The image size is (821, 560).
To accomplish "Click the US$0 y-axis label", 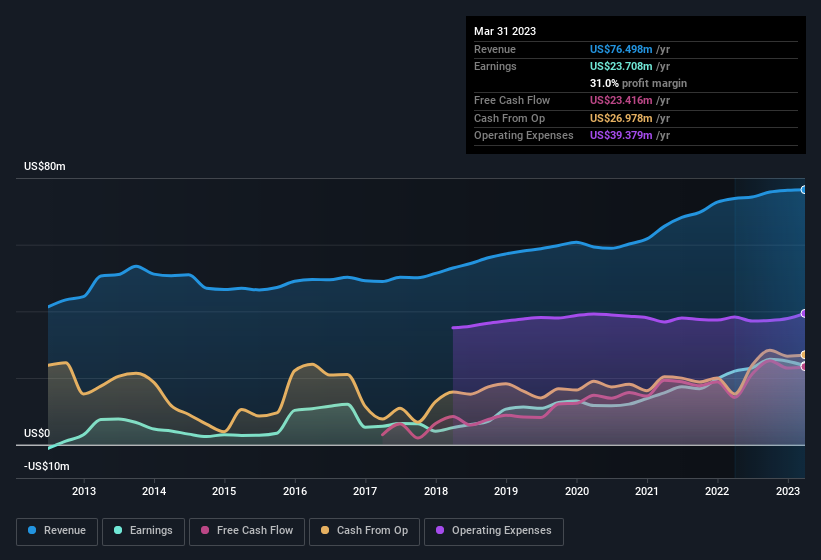I will coord(37,433).
